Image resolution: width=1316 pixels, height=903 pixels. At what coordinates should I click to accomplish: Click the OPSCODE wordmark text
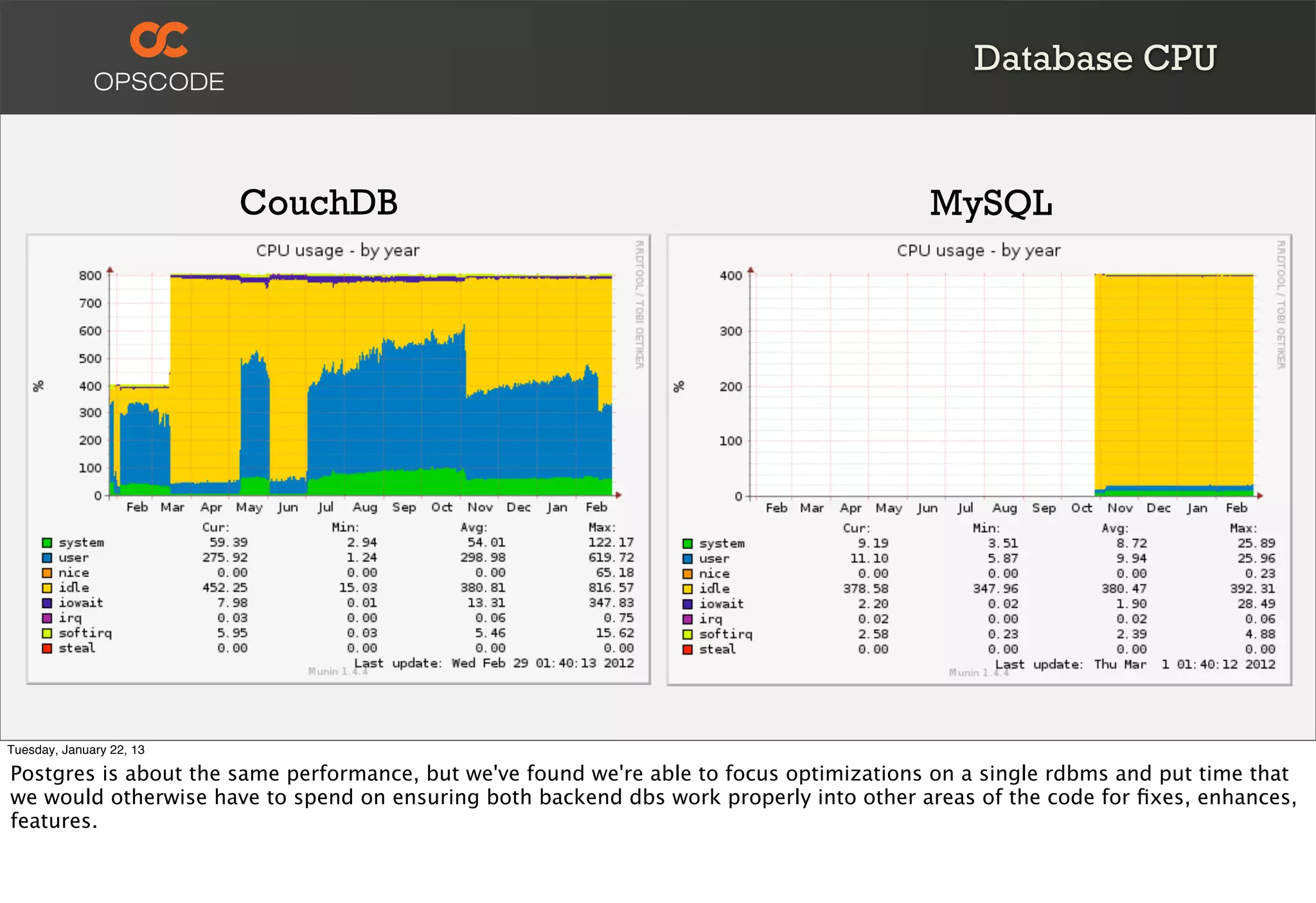coord(159,82)
